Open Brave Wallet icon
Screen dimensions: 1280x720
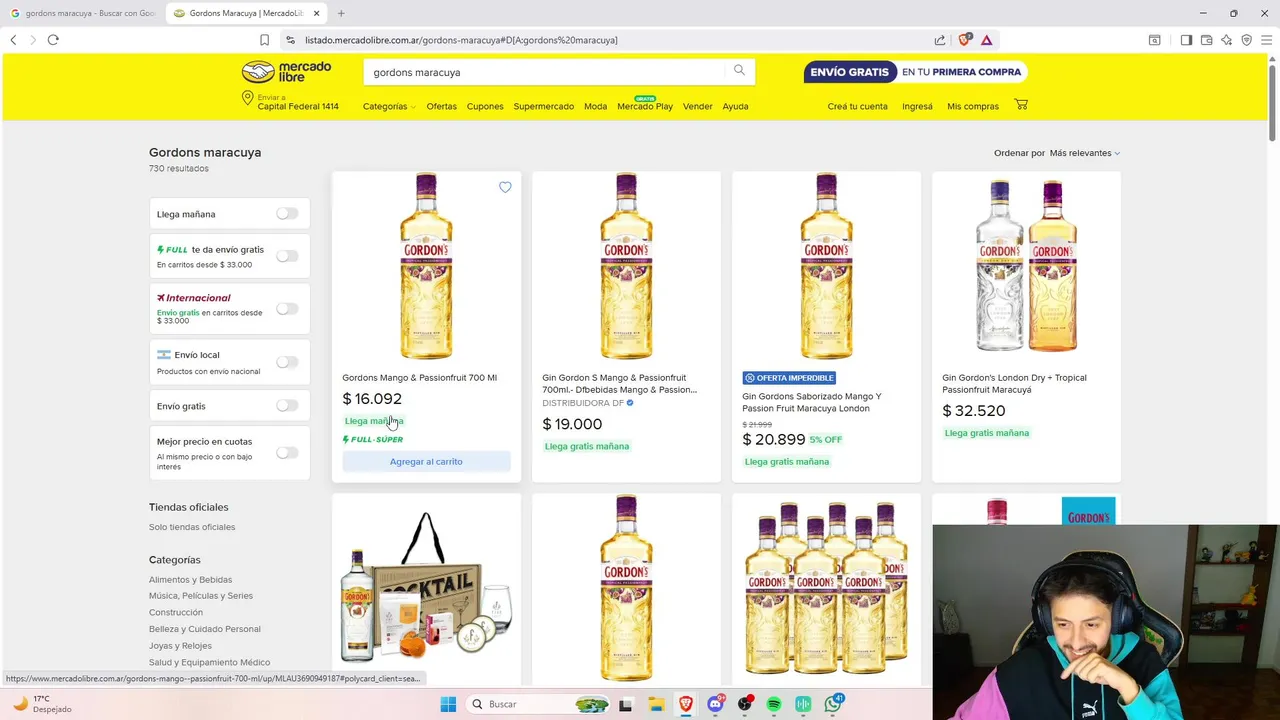tap(1206, 40)
